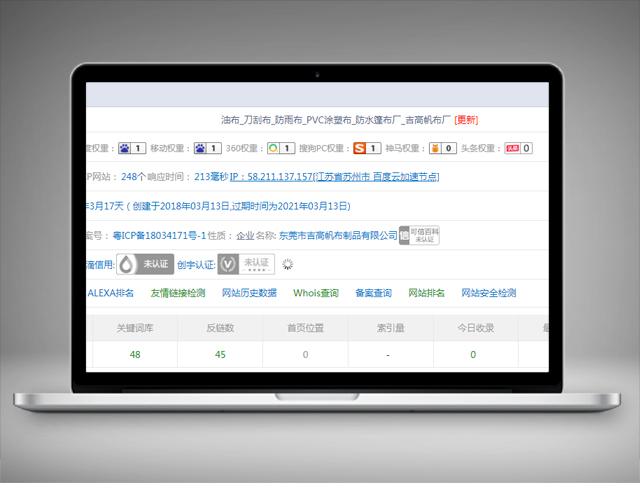The width and height of the screenshot is (640, 483).
Task: Open 友情链接检测 link
Action: (x=178, y=293)
